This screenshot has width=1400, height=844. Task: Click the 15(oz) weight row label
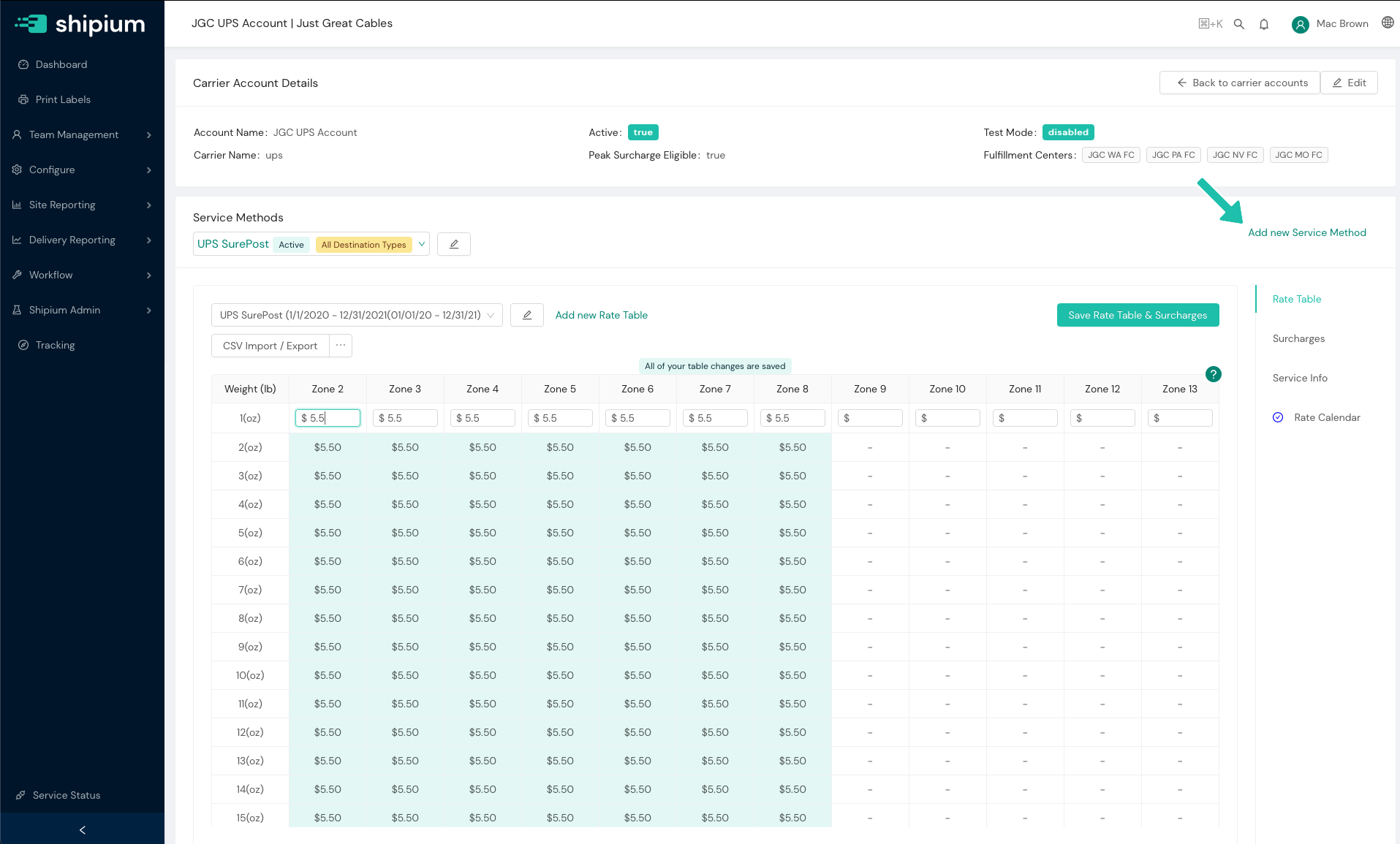coord(250,818)
